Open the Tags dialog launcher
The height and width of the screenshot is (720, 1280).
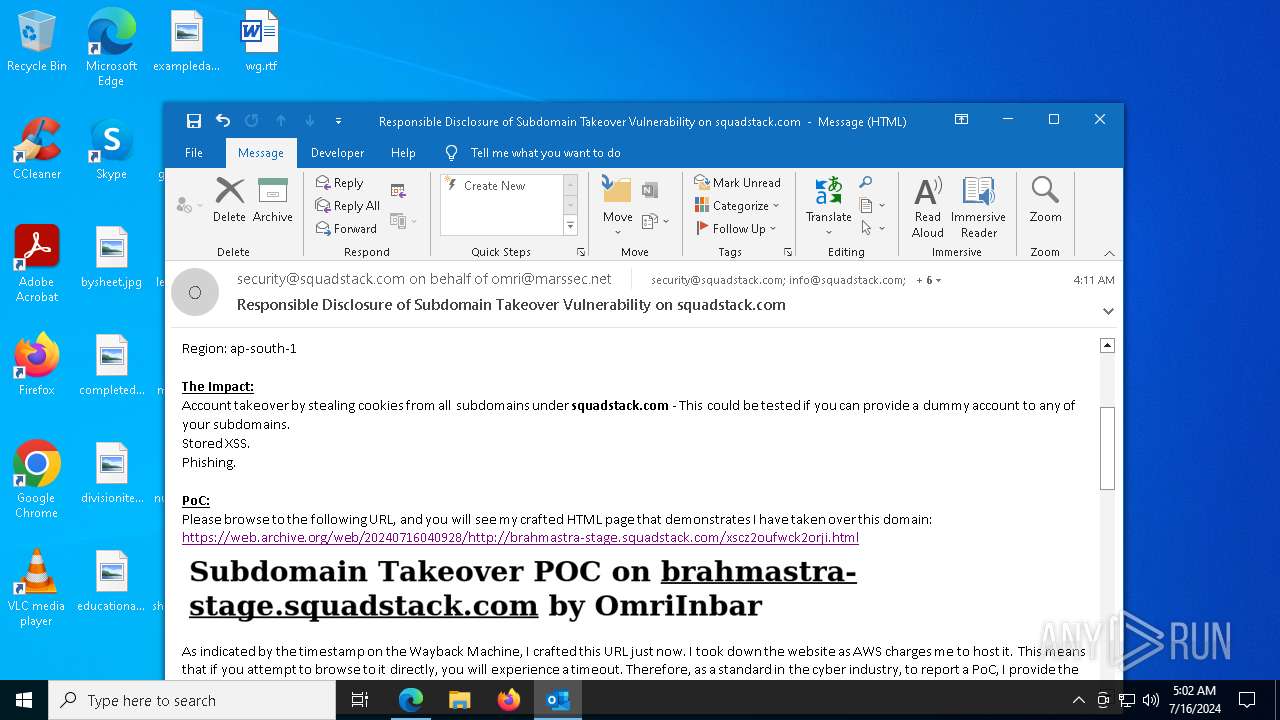(788, 252)
